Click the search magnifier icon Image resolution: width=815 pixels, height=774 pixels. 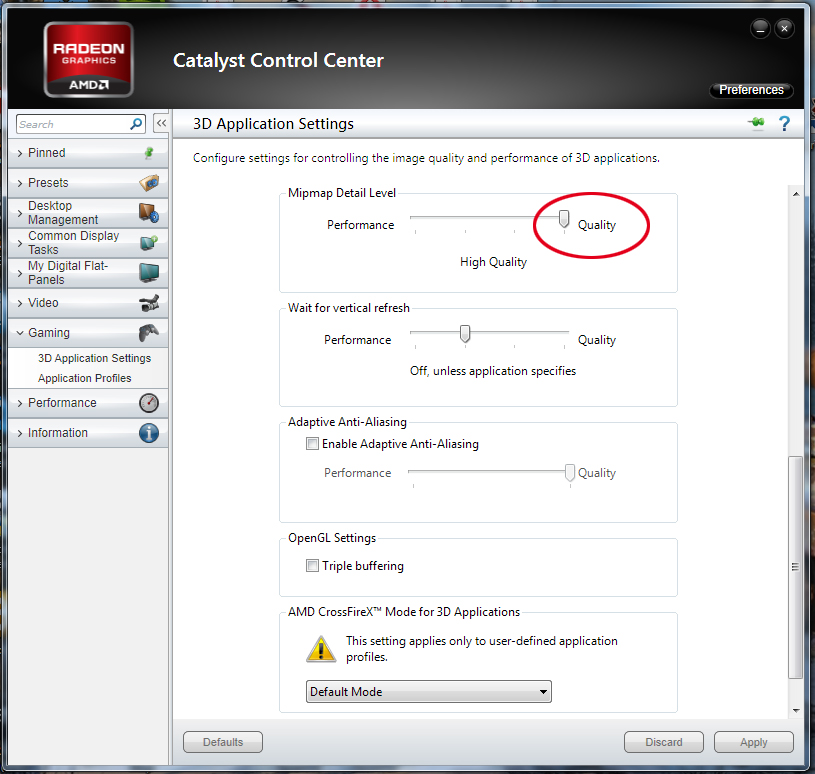pos(136,124)
